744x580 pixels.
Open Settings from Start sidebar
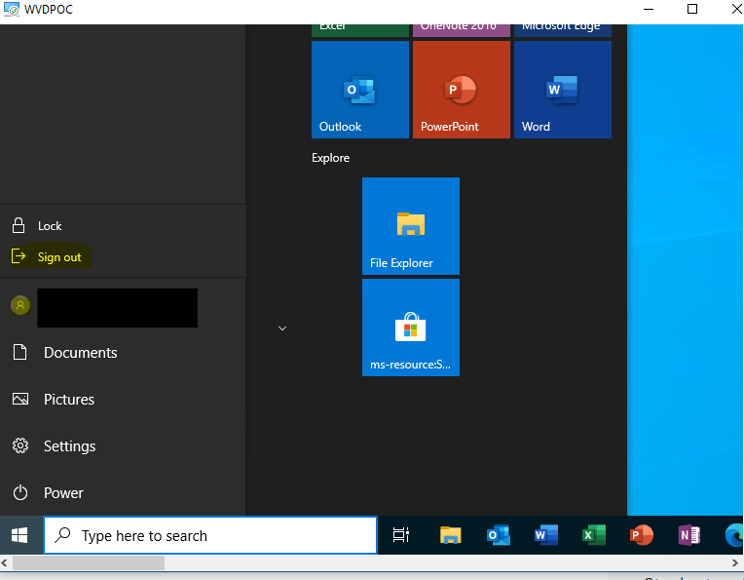[69, 446]
